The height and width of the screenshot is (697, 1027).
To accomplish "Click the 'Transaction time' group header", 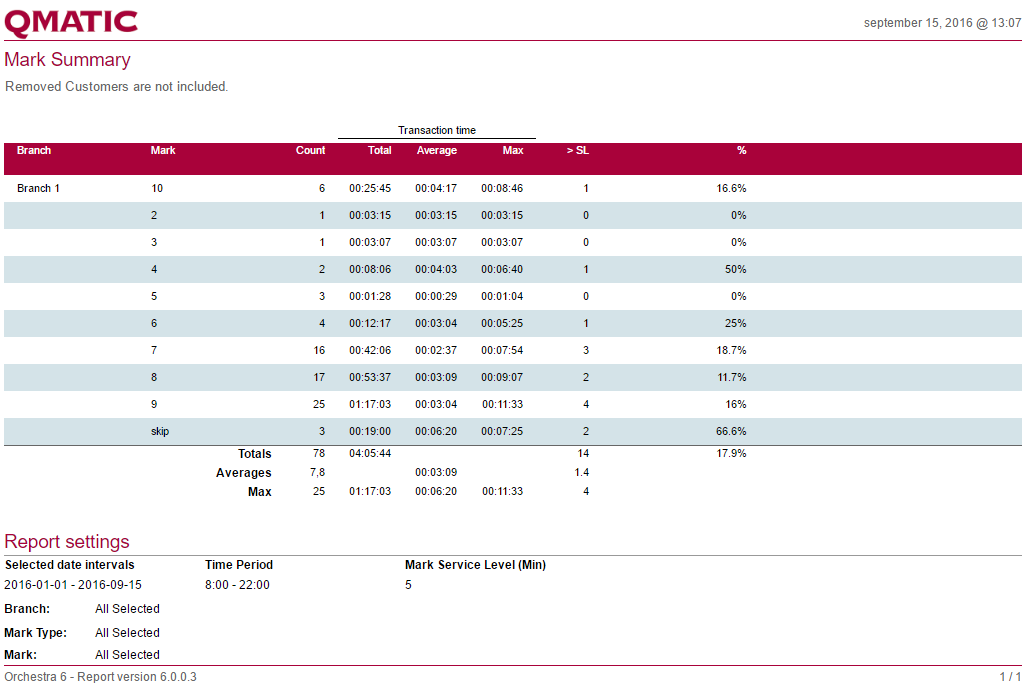I will [x=437, y=130].
